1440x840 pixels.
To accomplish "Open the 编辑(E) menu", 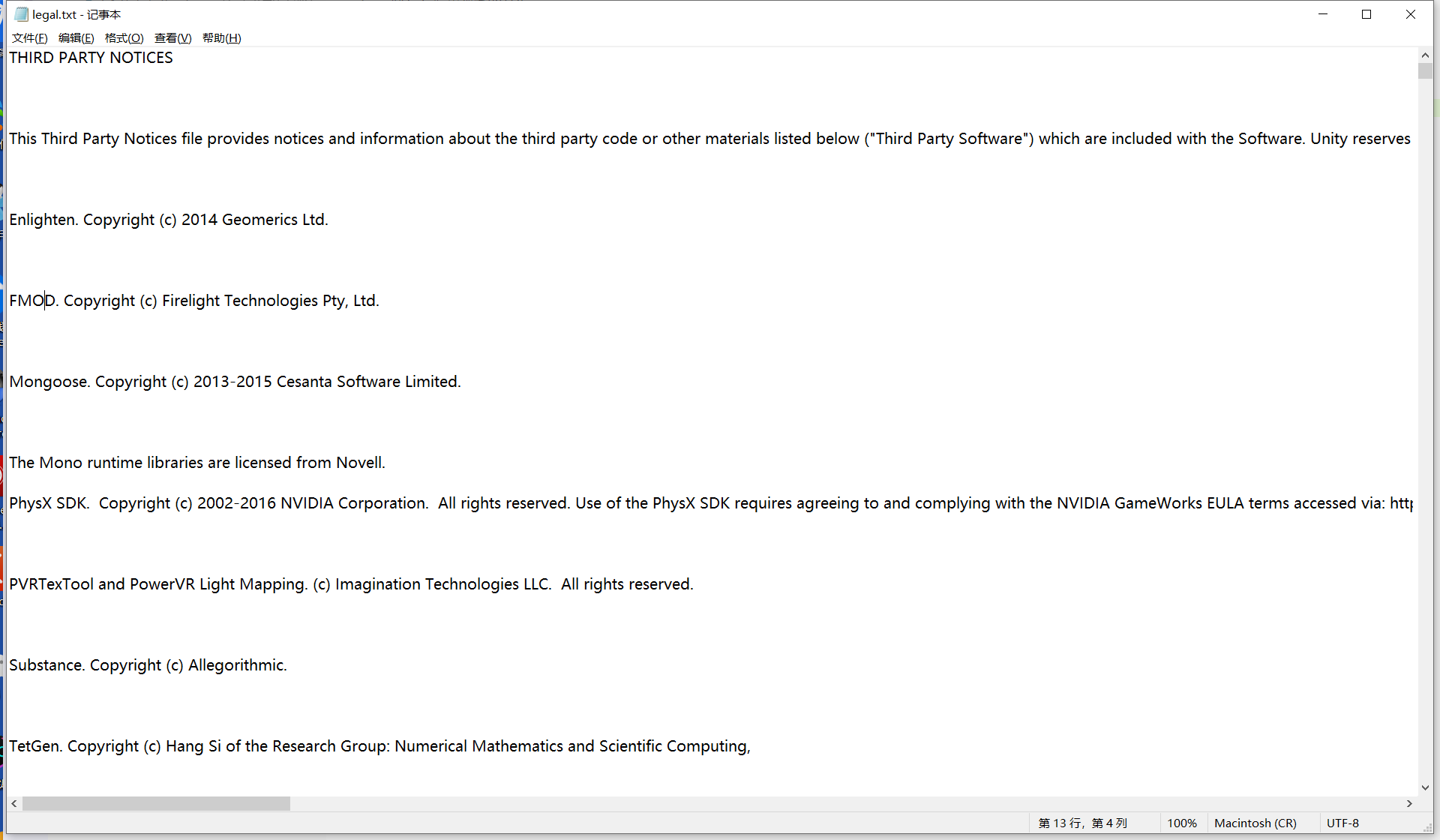I will pos(76,38).
